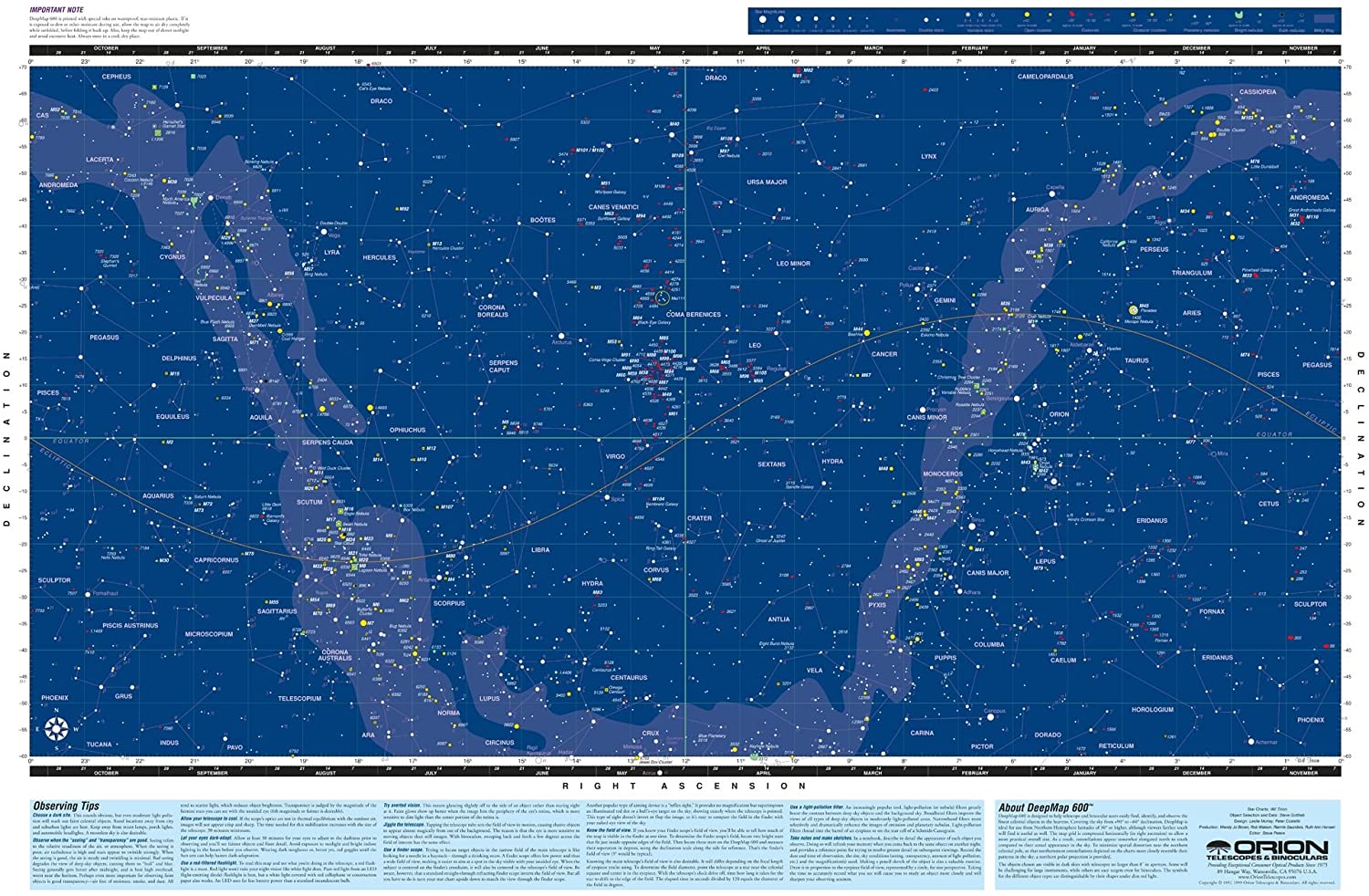Viewport: 1369px width, 896px height.
Task: Select the largest star magnitude symbol in legend
Action: pyautogui.click(x=763, y=19)
